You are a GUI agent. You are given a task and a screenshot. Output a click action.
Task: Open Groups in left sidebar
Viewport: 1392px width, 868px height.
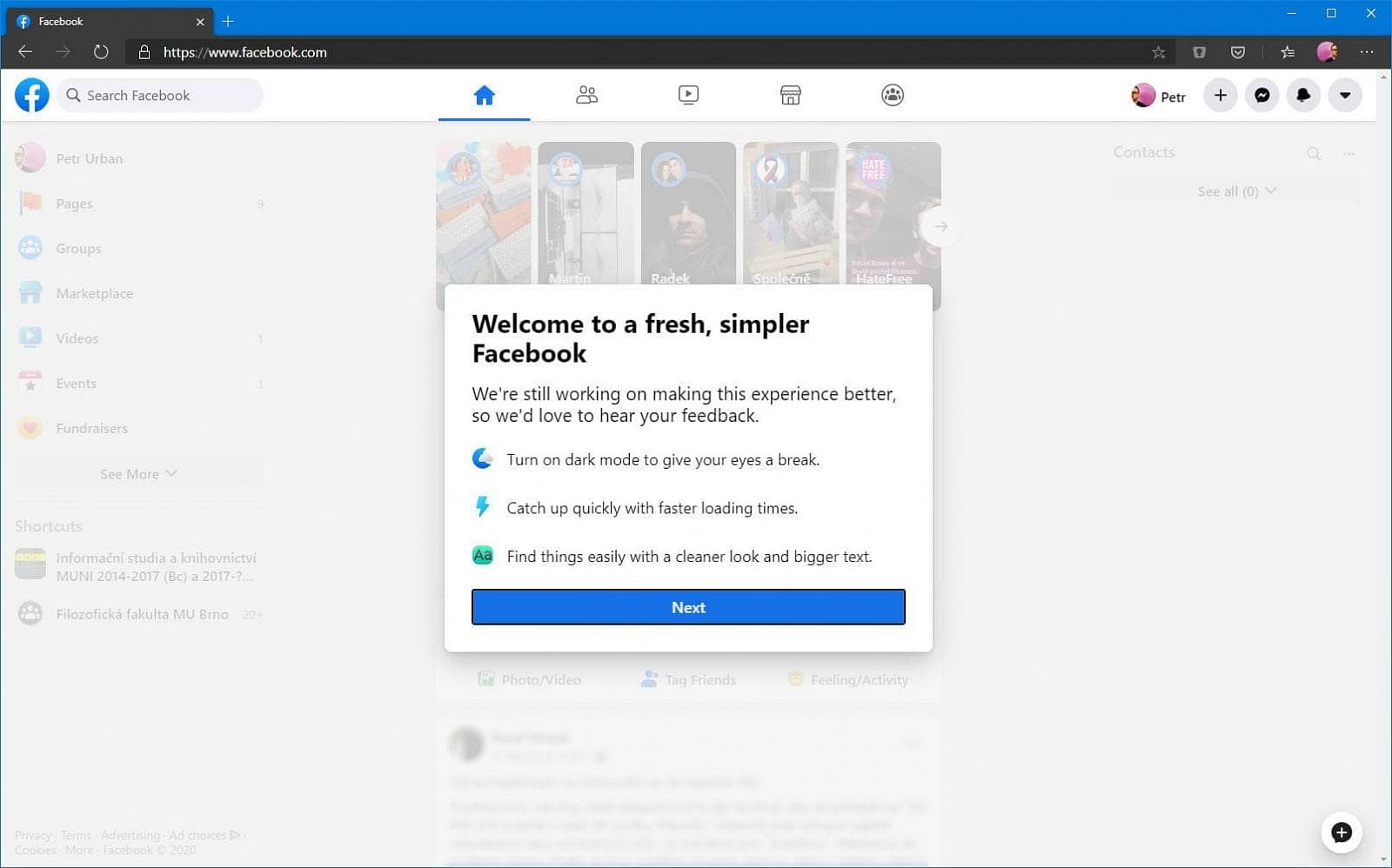[x=139, y=248]
